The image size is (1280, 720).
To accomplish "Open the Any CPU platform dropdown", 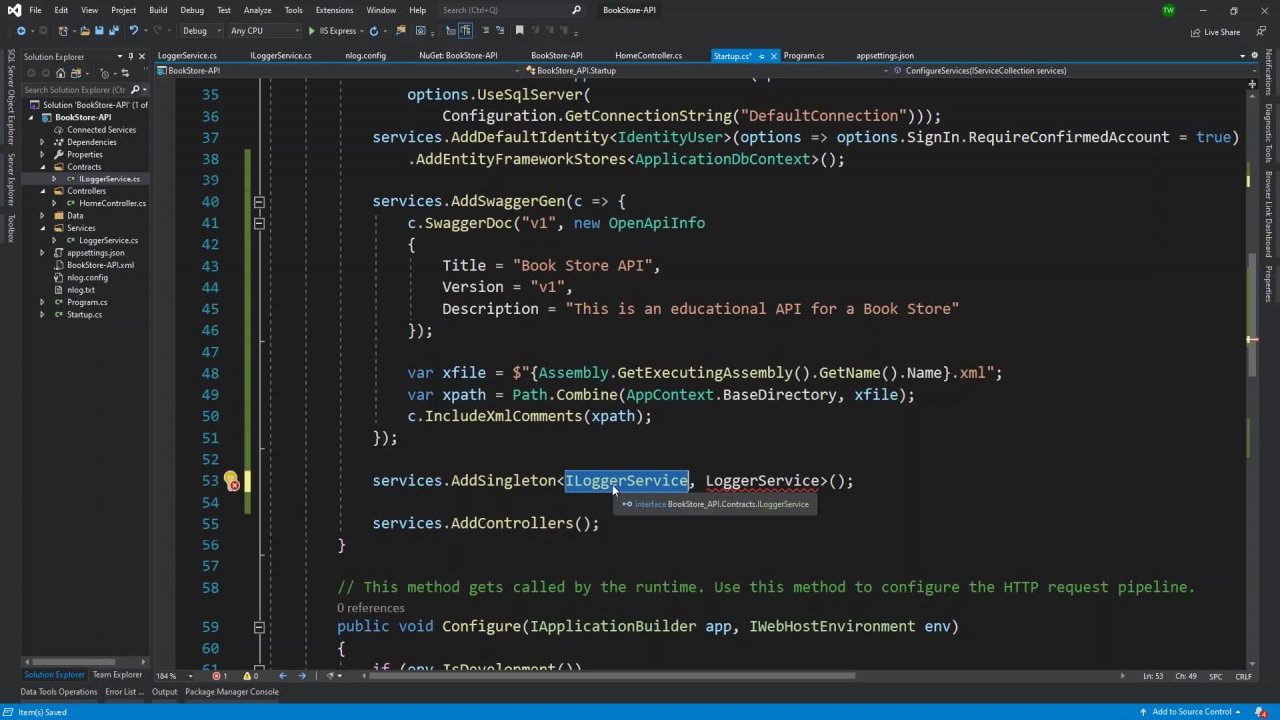I will [x=264, y=31].
